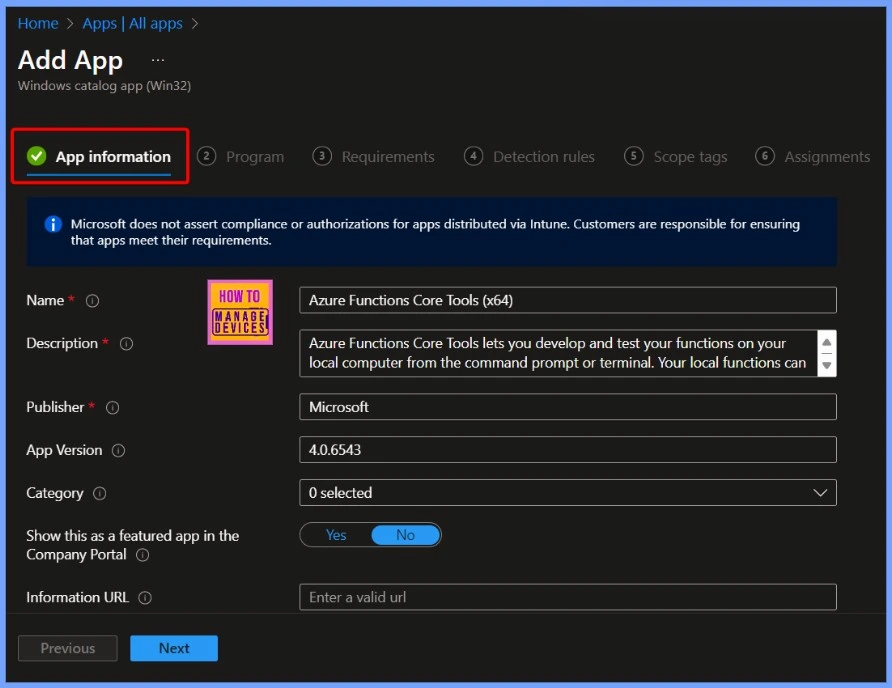This screenshot has height=688, width=892.
Task: Navigate to Home breadcrumb link
Action: 38,23
